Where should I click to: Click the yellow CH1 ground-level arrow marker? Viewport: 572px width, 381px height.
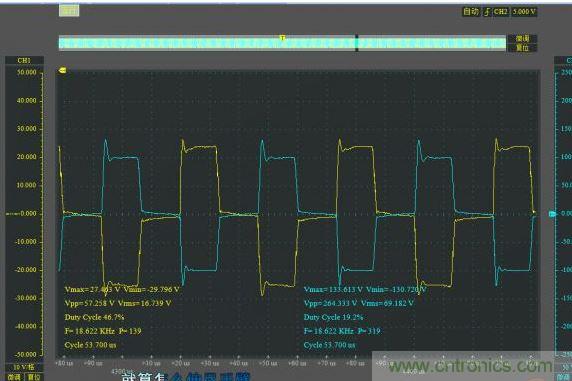point(62,70)
